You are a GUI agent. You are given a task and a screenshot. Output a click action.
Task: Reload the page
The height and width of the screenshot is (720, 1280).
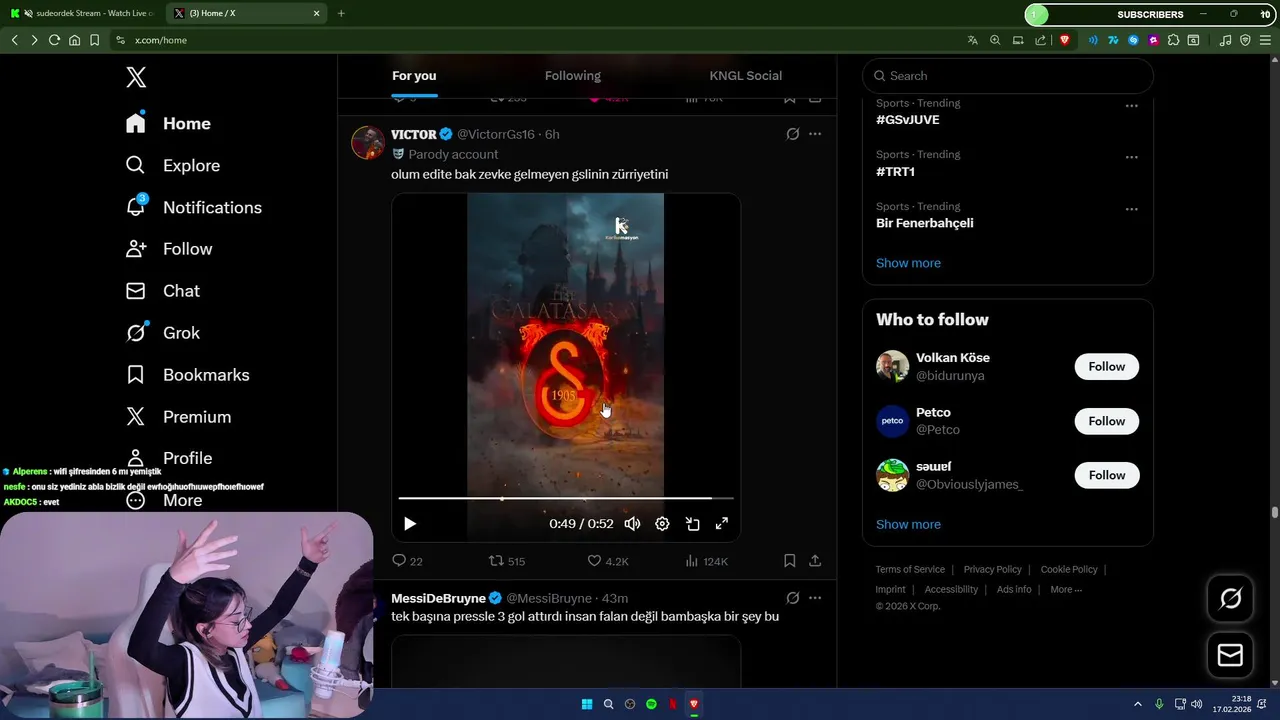pos(54,40)
